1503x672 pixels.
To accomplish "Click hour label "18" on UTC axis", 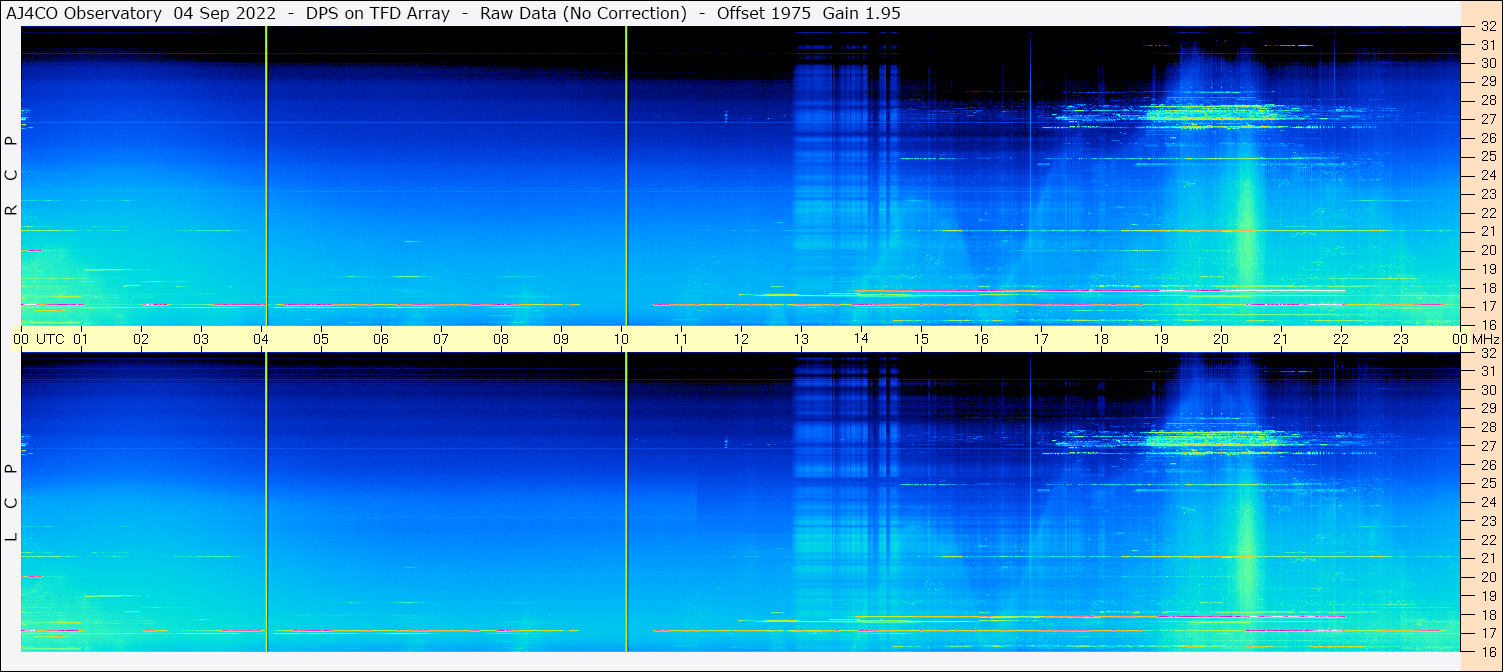I will pyautogui.click(x=1101, y=339).
